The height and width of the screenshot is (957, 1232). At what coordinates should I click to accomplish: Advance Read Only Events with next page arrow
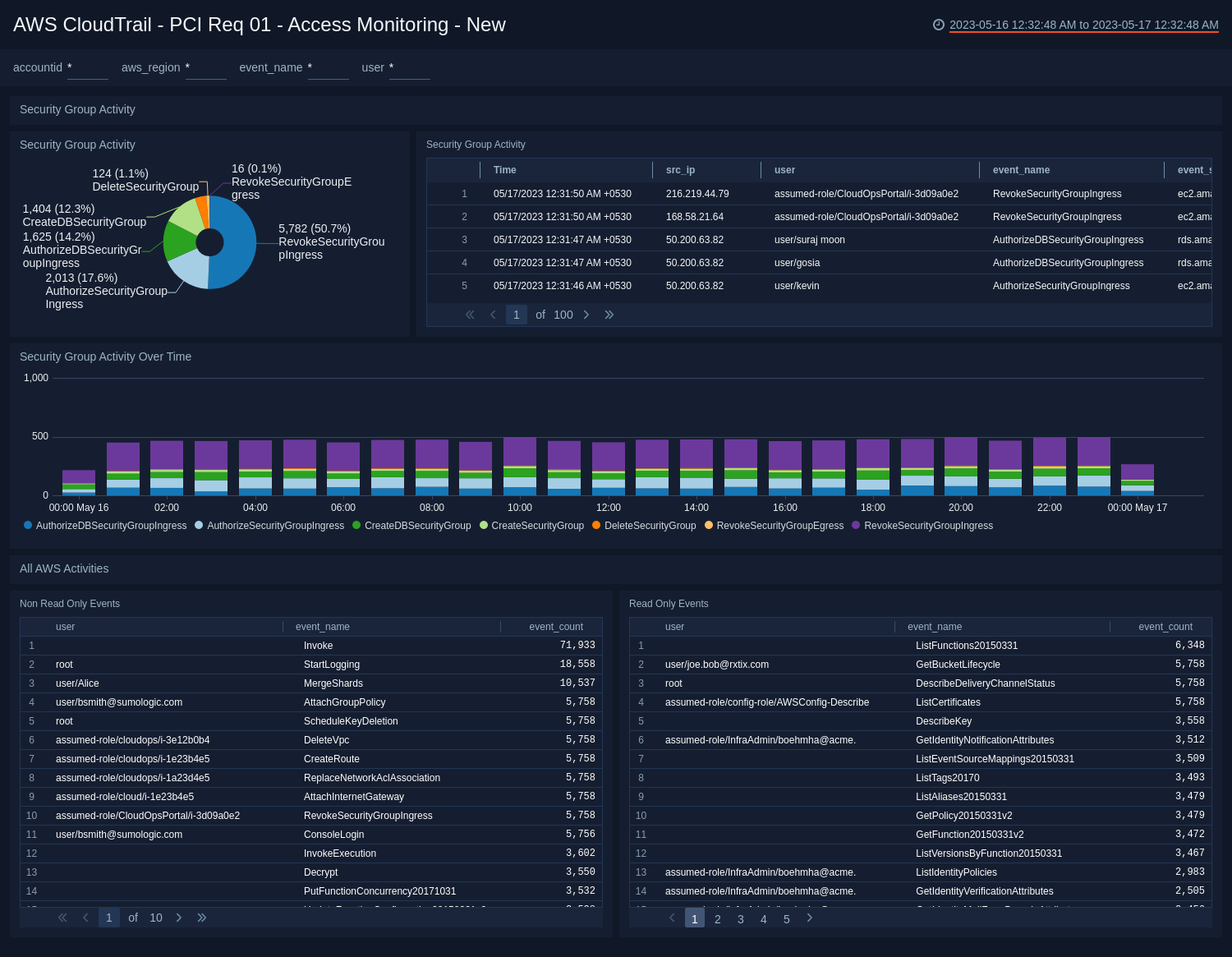tap(809, 918)
